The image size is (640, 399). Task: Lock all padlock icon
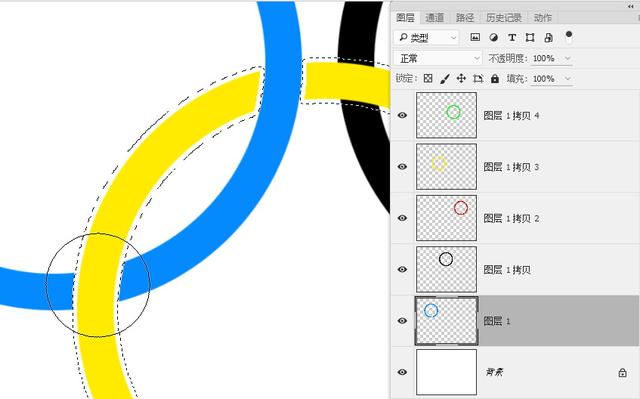tap(495, 78)
